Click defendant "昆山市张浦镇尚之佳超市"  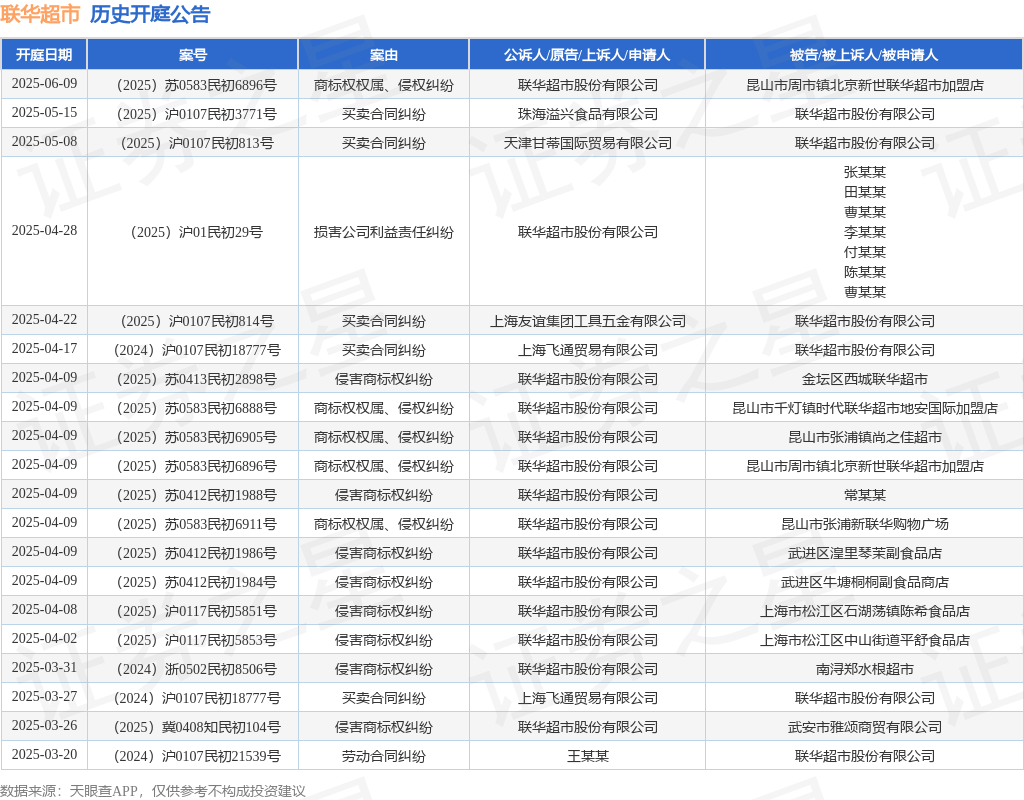click(865, 438)
